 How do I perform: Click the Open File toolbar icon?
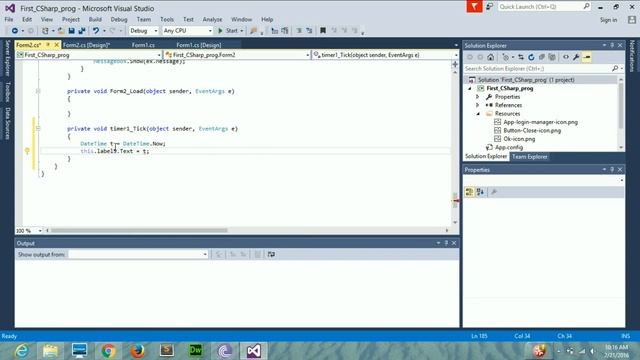click(61, 31)
